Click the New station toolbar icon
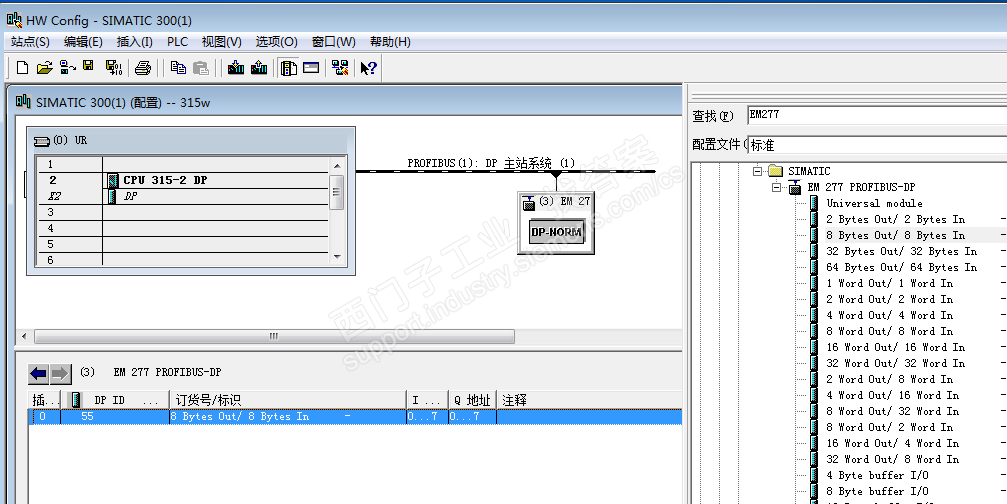1007x504 pixels. coord(22,68)
